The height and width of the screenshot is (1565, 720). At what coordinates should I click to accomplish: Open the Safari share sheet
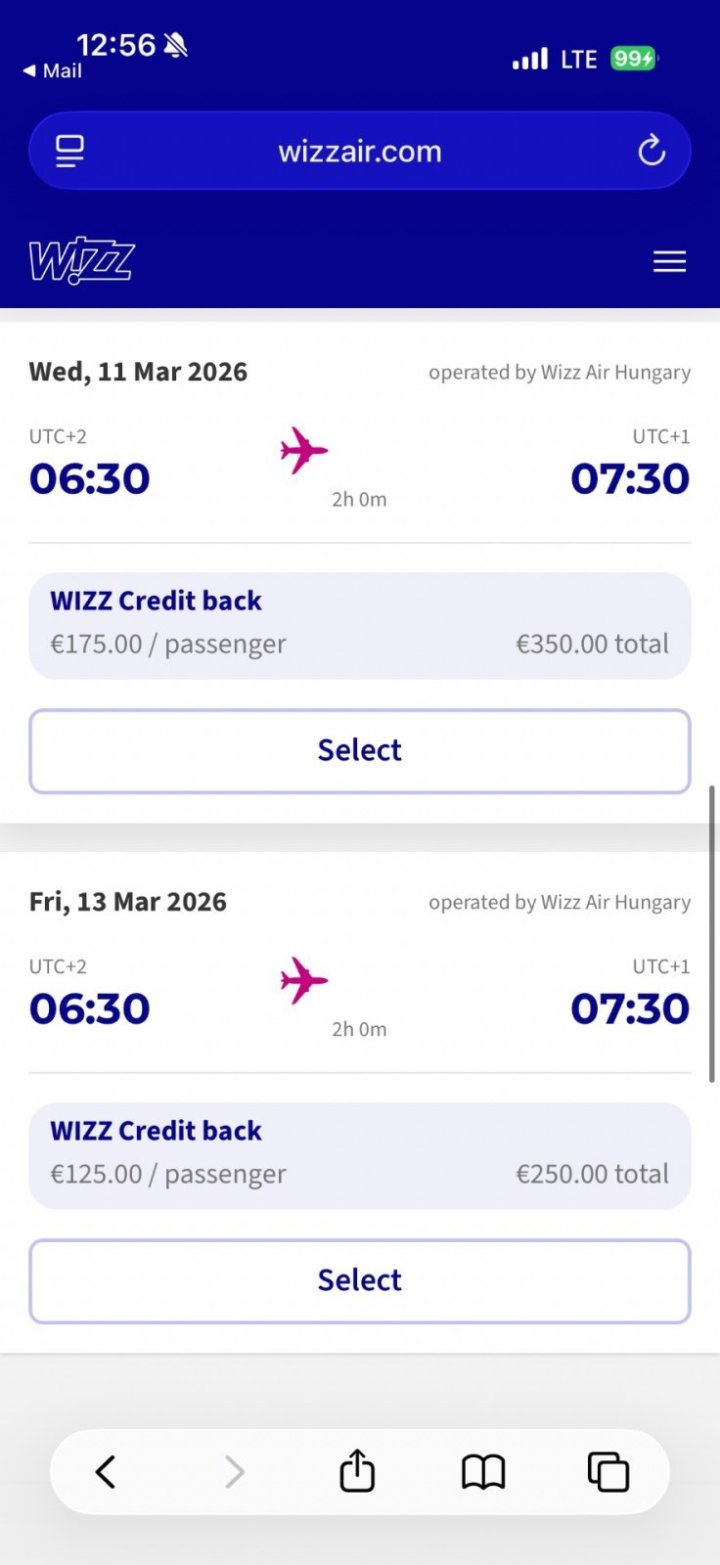pyautogui.click(x=357, y=1472)
